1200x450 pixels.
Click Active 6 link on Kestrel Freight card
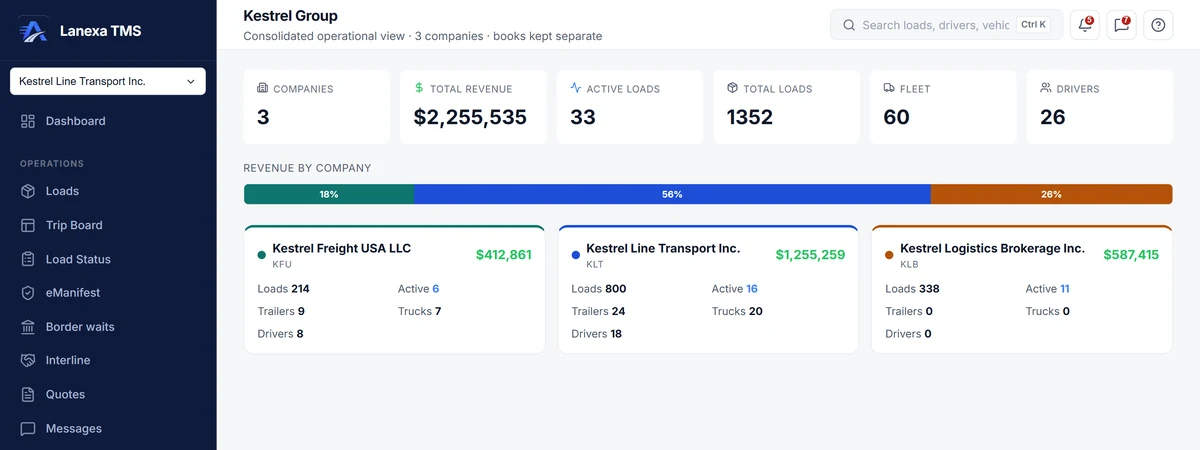click(x=419, y=289)
